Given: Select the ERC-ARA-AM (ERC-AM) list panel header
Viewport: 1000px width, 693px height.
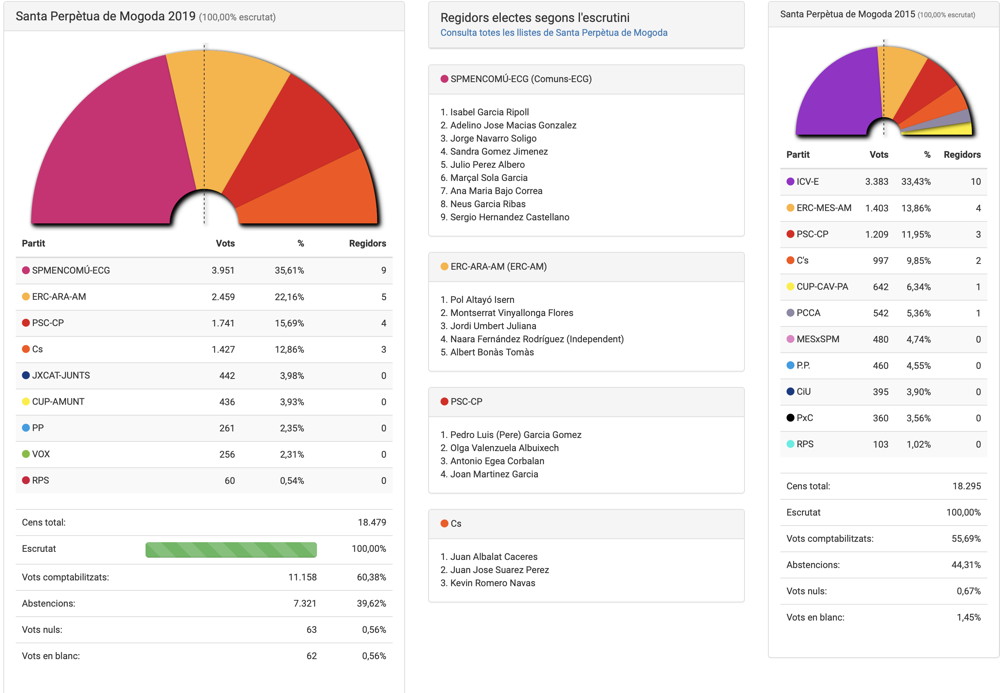Looking at the screenshot, I should pyautogui.click(x=586, y=267).
